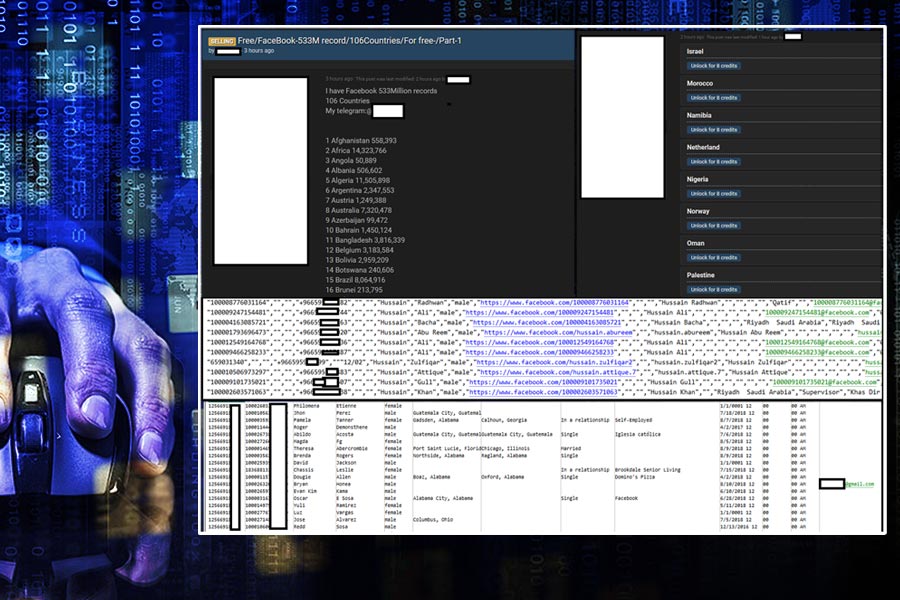Unlock the Netherland data for 8 credits
The image size is (900, 600).
(714, 162)
